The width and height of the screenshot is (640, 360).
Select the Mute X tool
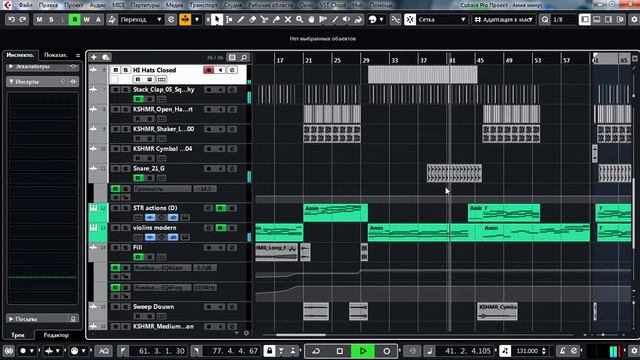coord(288,20)
